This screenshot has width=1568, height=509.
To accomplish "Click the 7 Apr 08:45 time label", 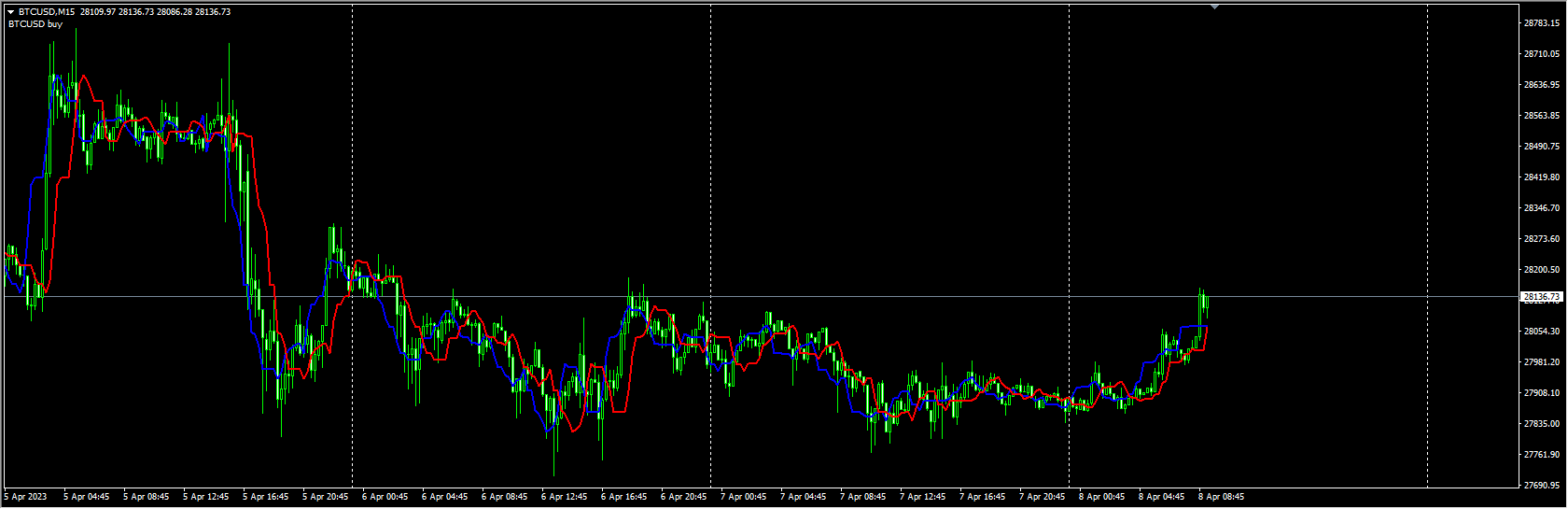I will tap(862, 497).
